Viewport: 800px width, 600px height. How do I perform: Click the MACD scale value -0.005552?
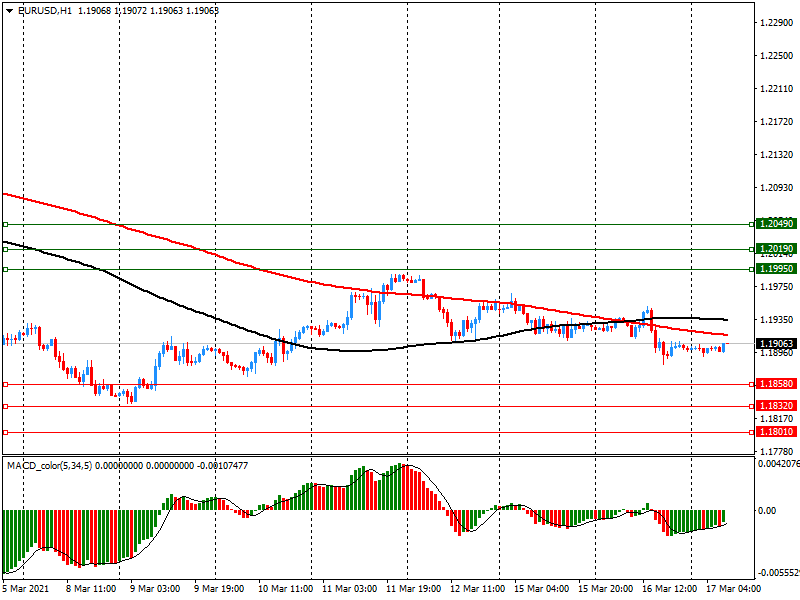click(779, 572)
